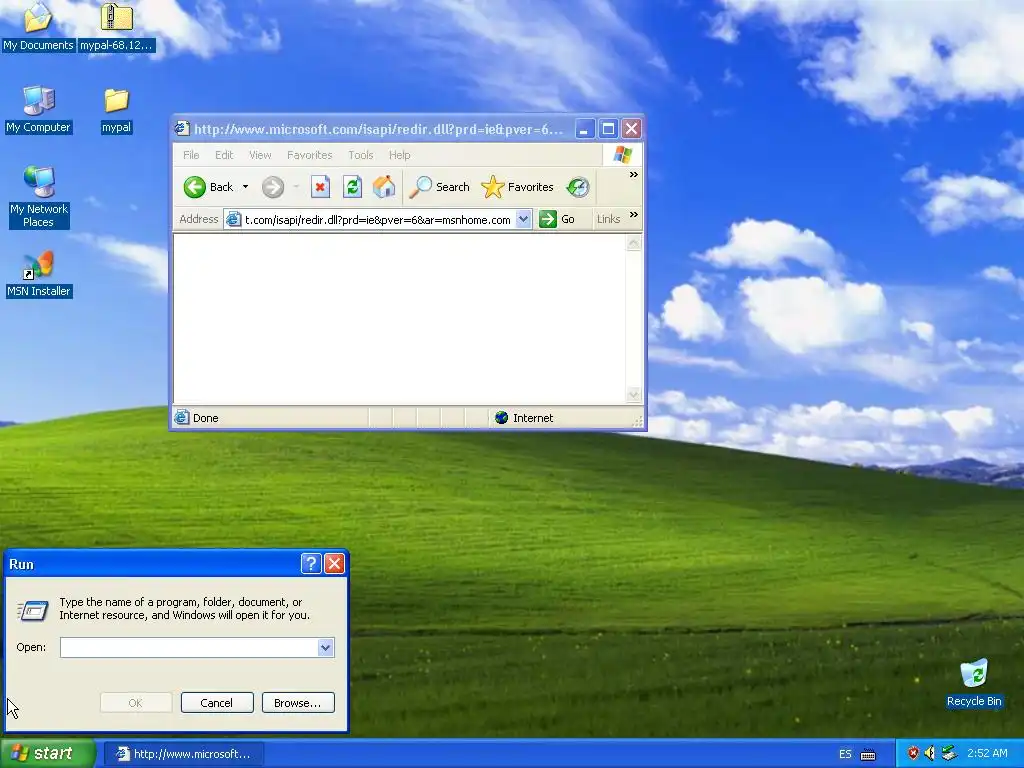Click the keyboard icon in the language bar
This screenshot has height=768, width=1024.
[x=868, y=754]
